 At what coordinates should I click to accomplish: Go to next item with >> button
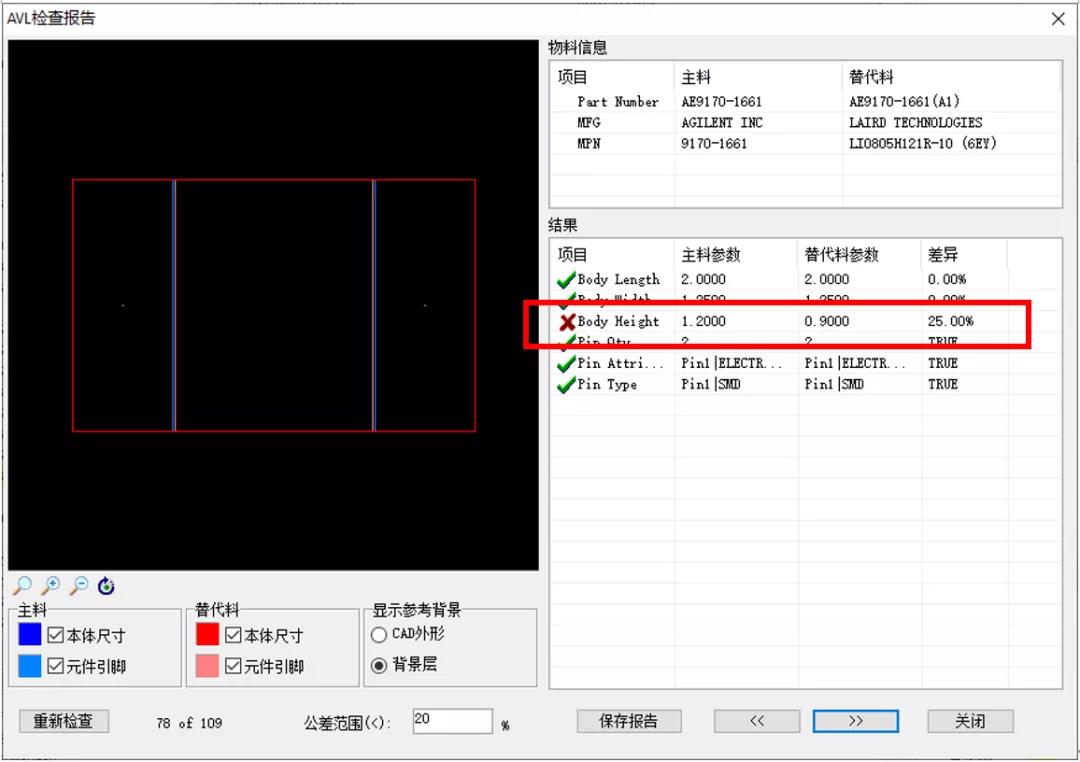tap(855, 721)
